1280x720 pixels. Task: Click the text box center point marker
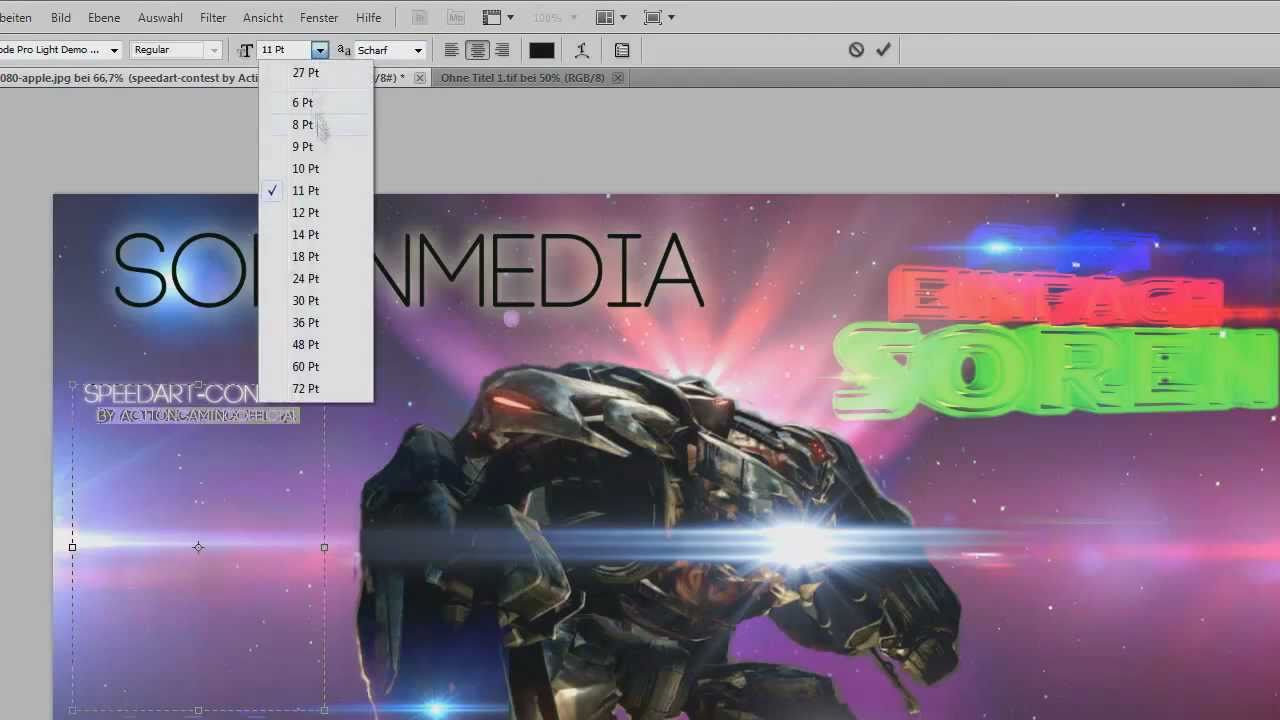[x=198, y=547]
